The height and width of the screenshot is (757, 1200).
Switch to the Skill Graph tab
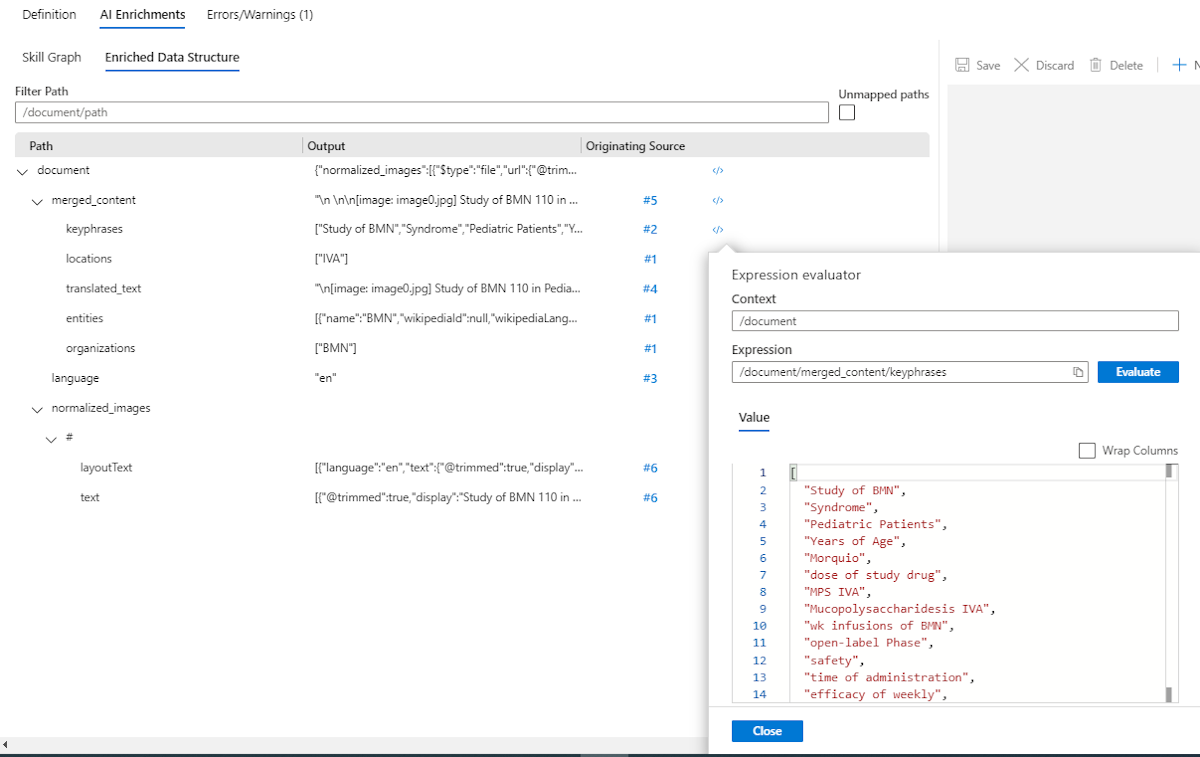pos(52,57)
